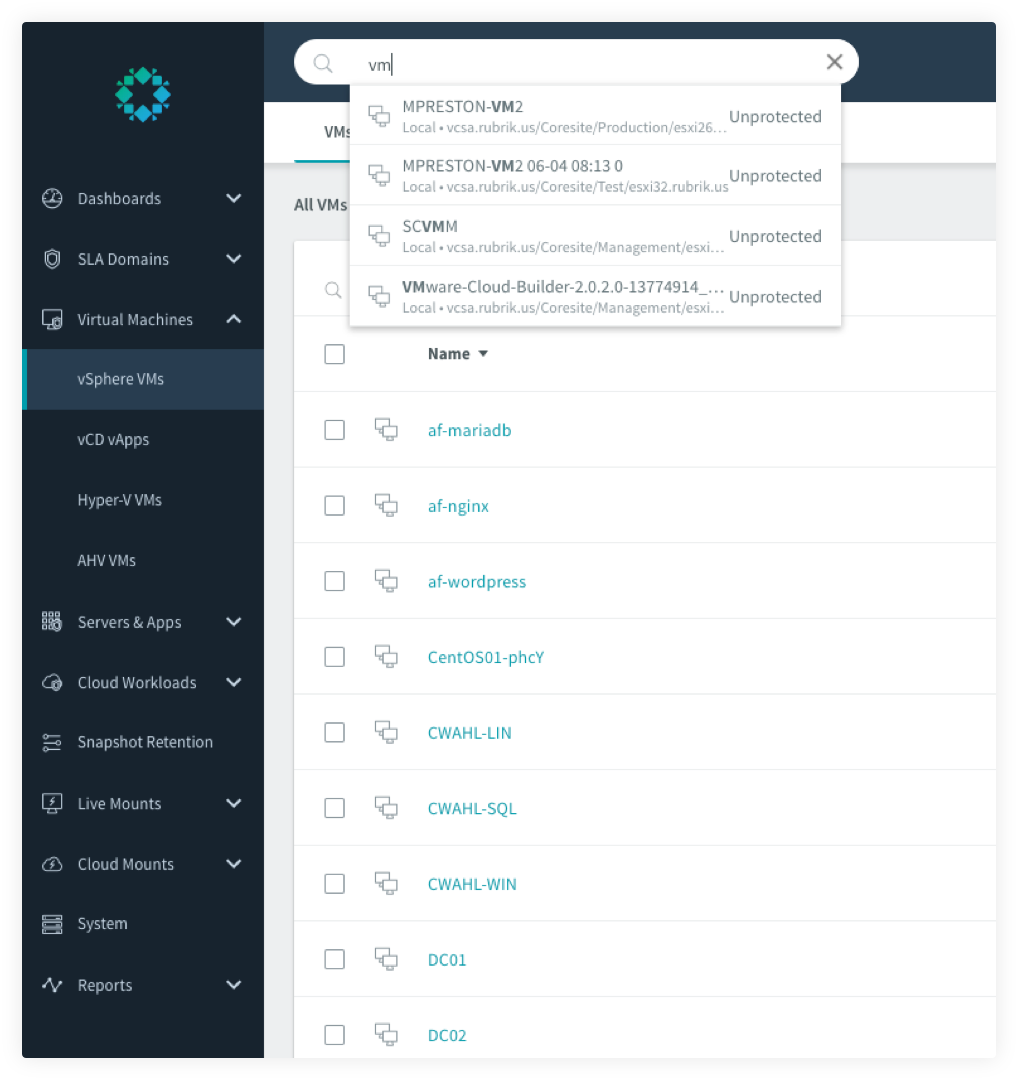This screenshot has height=1080, width=1018.
Task: Expand the SLA Domains chevron
Action: (234, 259)
